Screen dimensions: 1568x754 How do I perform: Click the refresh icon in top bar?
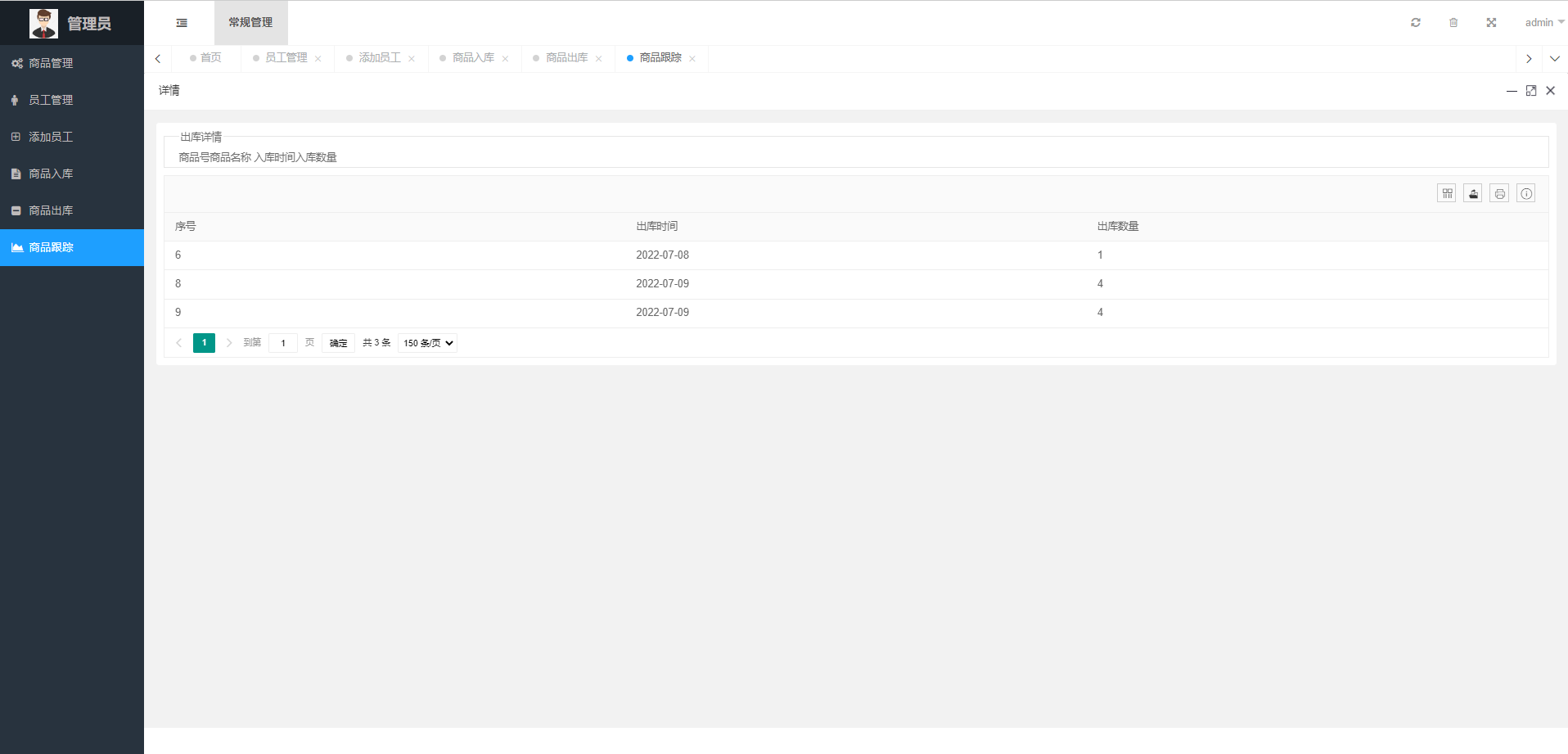tap(1416, 23)
